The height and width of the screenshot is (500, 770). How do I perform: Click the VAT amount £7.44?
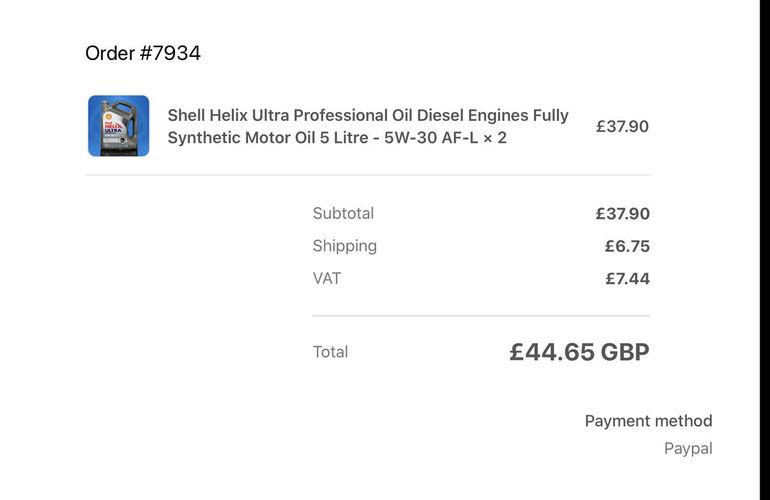point(628,278)
